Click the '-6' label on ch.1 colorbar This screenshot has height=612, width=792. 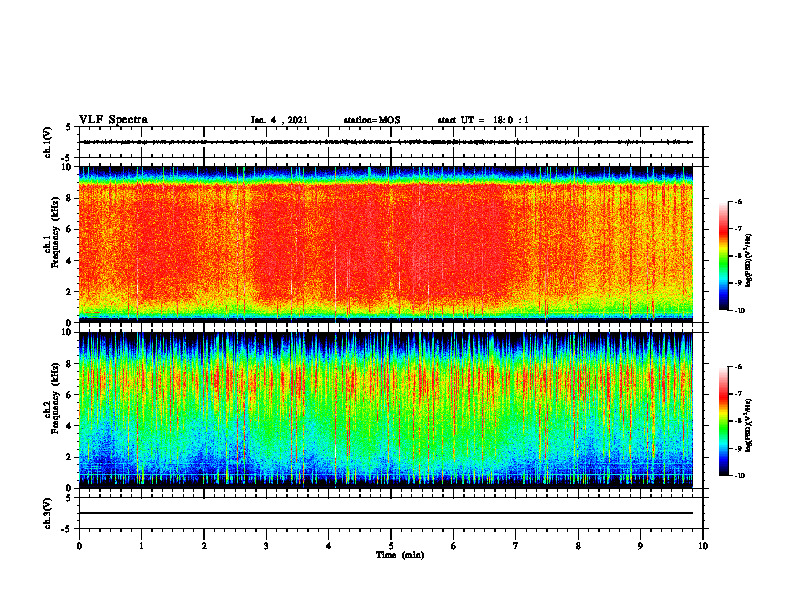coord(738,201)
